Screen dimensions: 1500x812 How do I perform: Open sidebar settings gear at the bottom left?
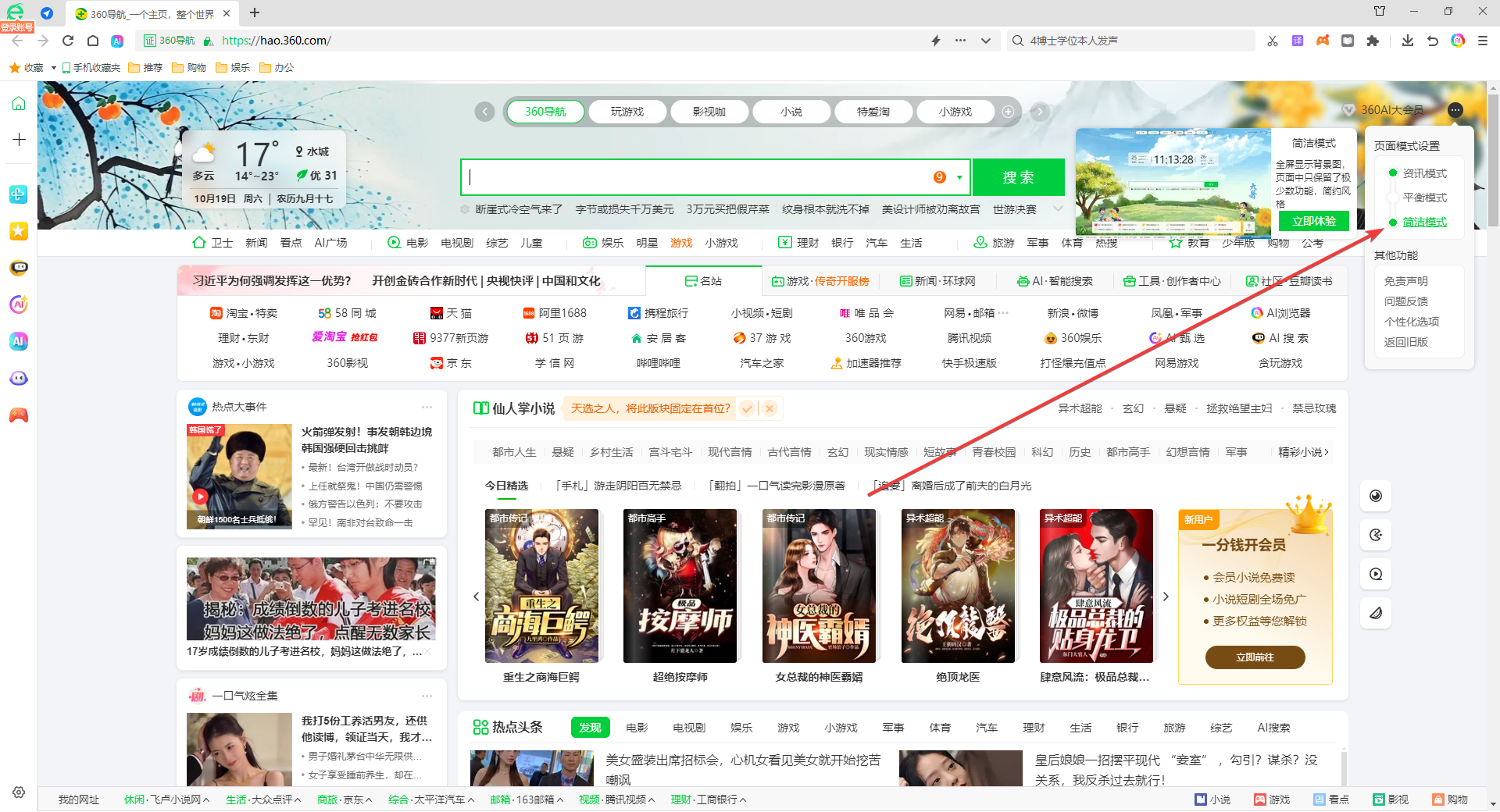tap(19, 792)
